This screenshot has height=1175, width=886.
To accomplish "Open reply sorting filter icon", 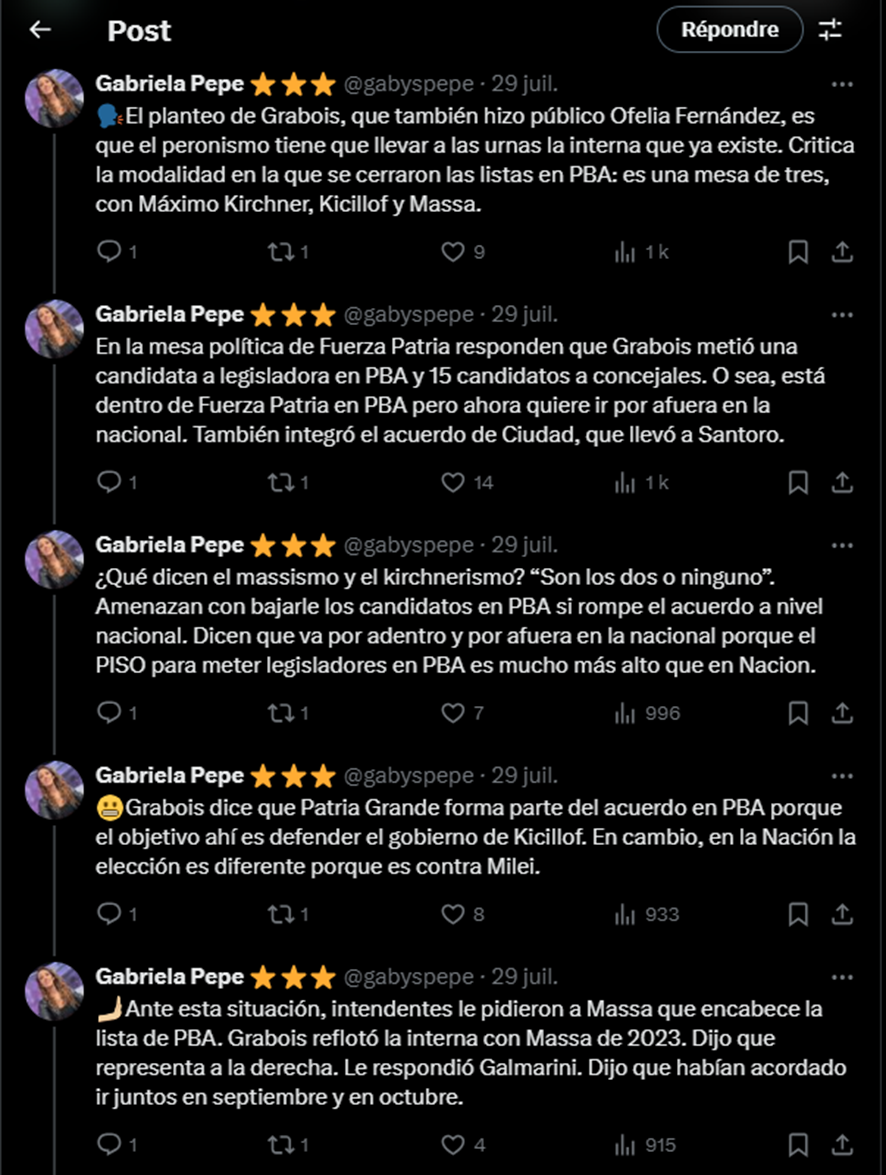I will [x=830, y=30].
